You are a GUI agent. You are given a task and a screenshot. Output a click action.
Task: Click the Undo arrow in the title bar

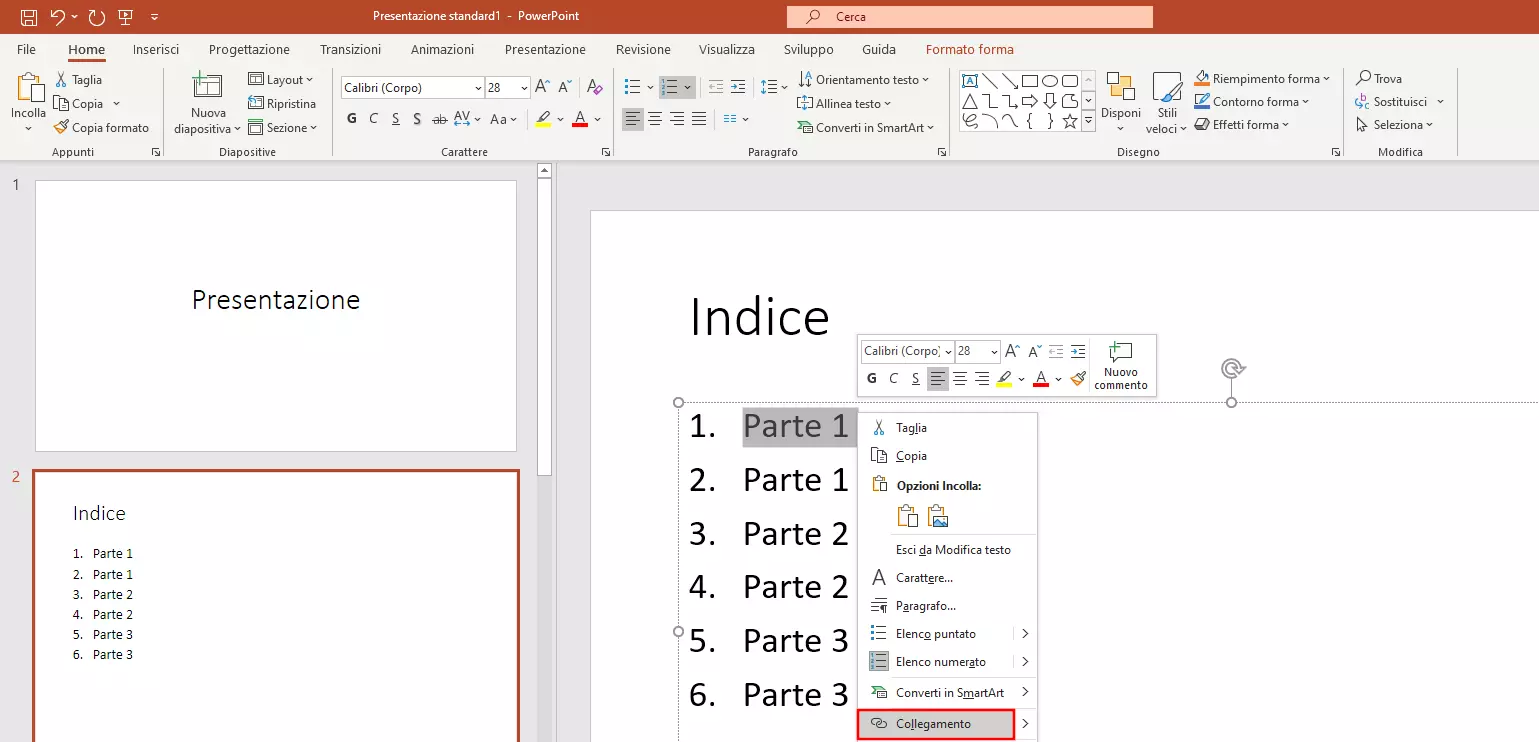58,17
